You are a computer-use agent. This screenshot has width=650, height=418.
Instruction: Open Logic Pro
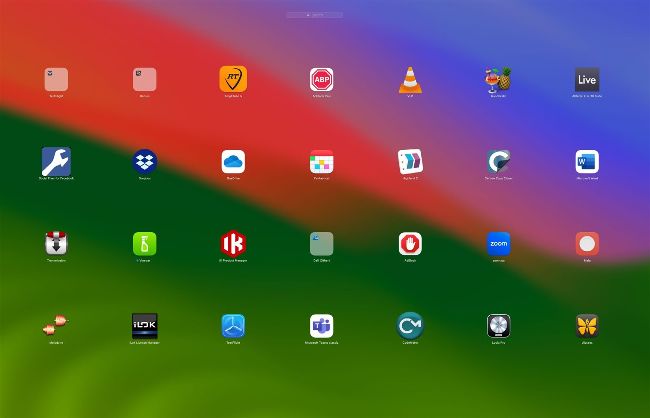498,326
